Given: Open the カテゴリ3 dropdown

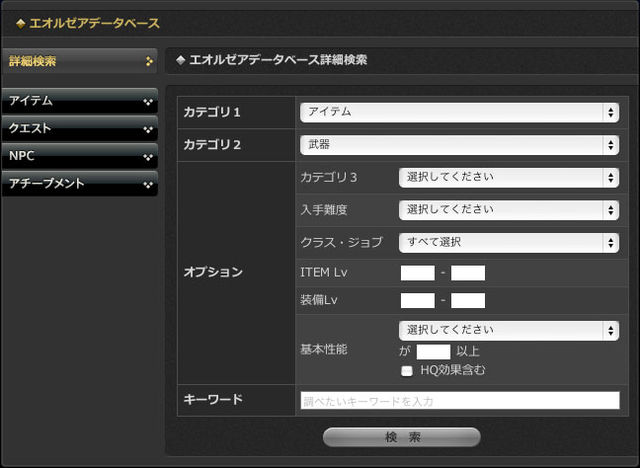Looking at the screenshot, I should click(x=509, y=177).
